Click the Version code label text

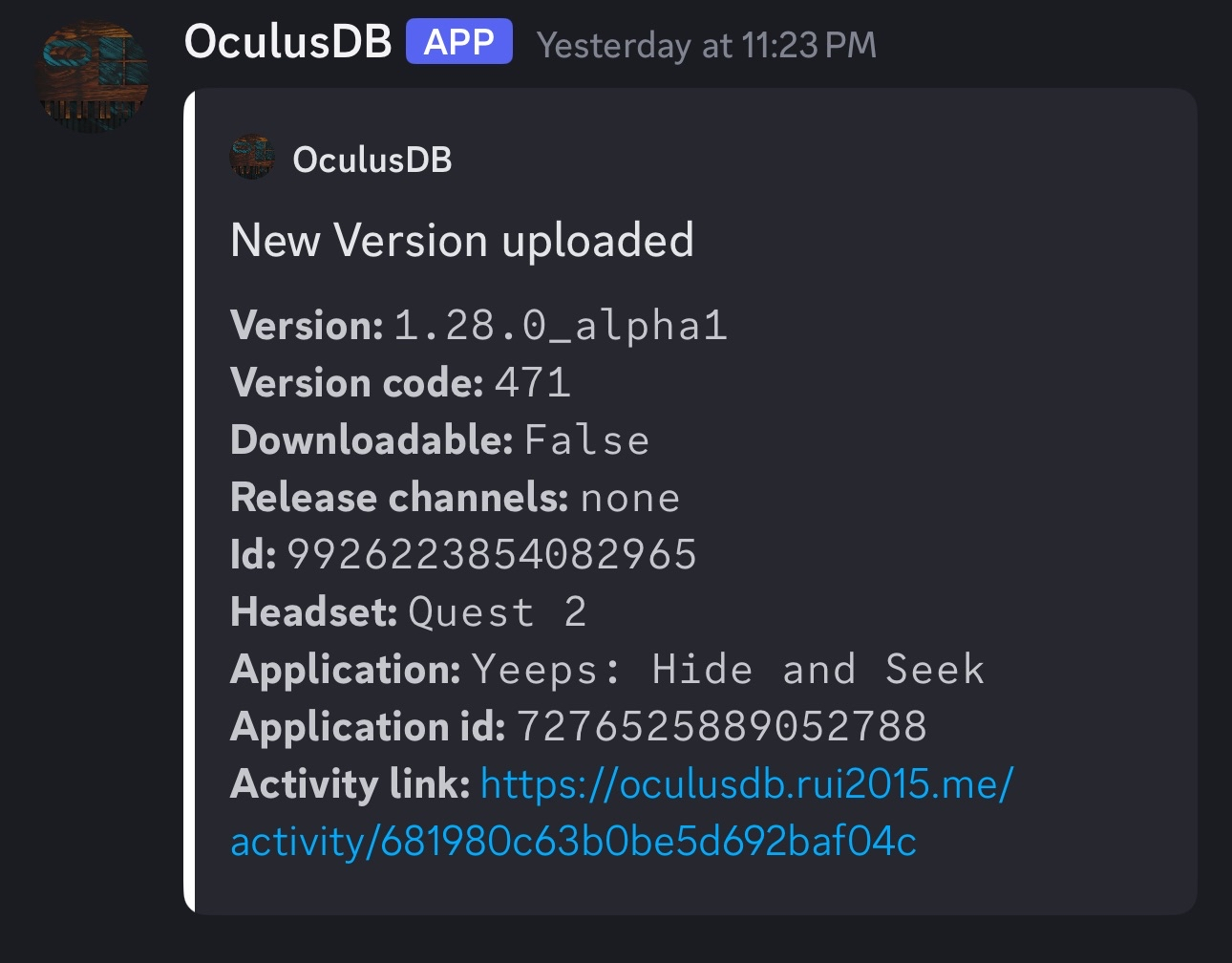(x=357, y=383)
